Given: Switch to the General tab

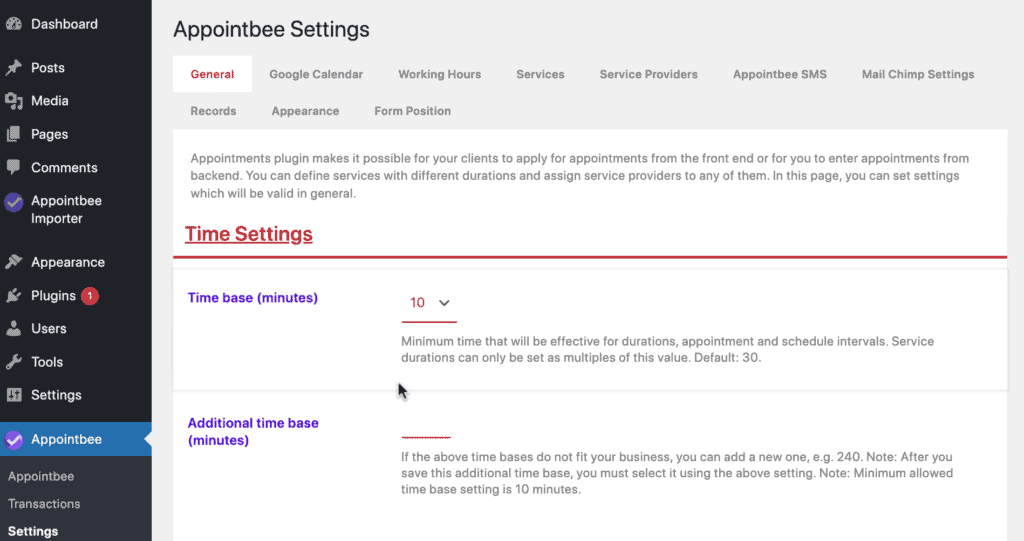Looking at the screenshot, I should pyautogui.click(x=212, y=74).
